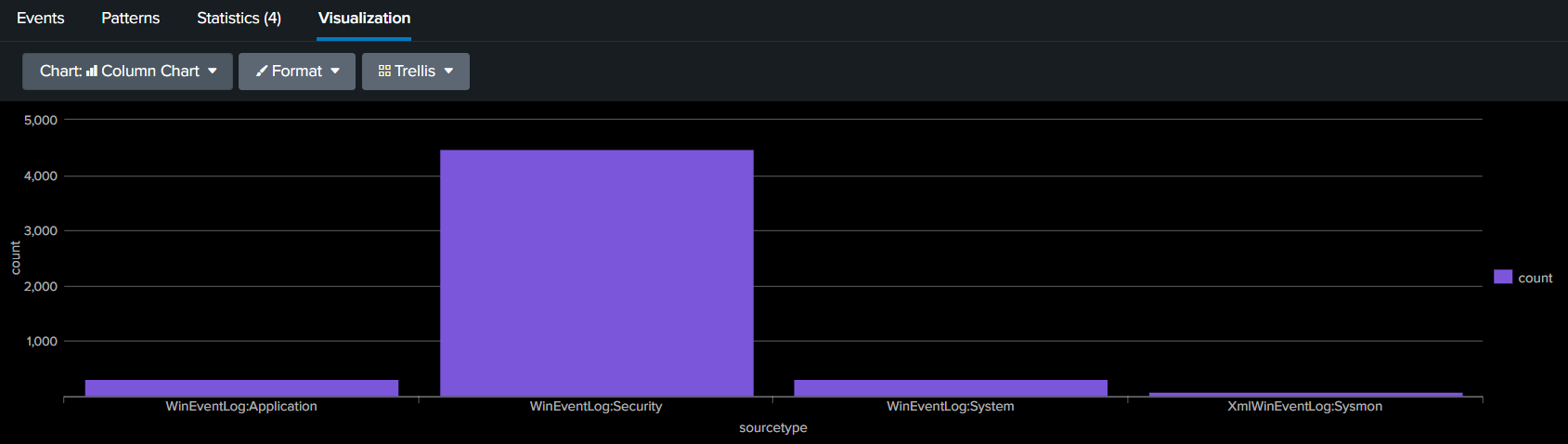The image size is (1568, 444).
Task: Click the WinEventLog:Security x-axis label
Action: (x=596, y=406)
